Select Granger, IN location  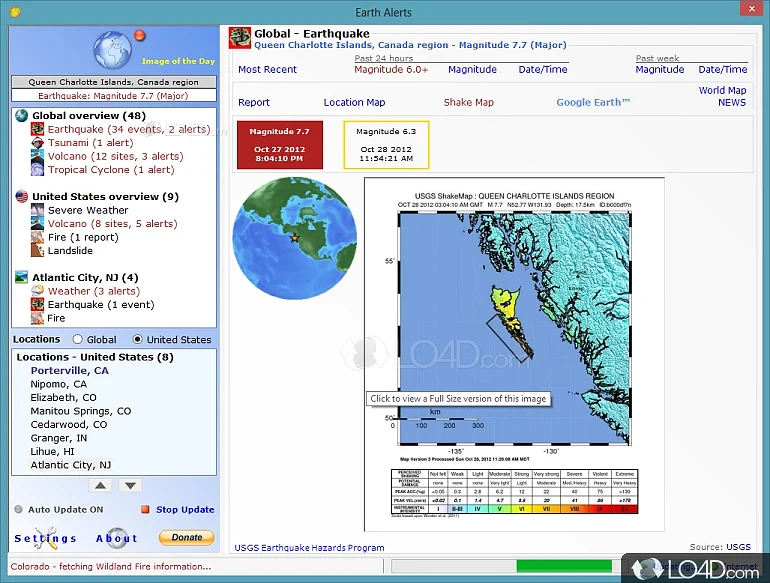click(x=58, y=438)
